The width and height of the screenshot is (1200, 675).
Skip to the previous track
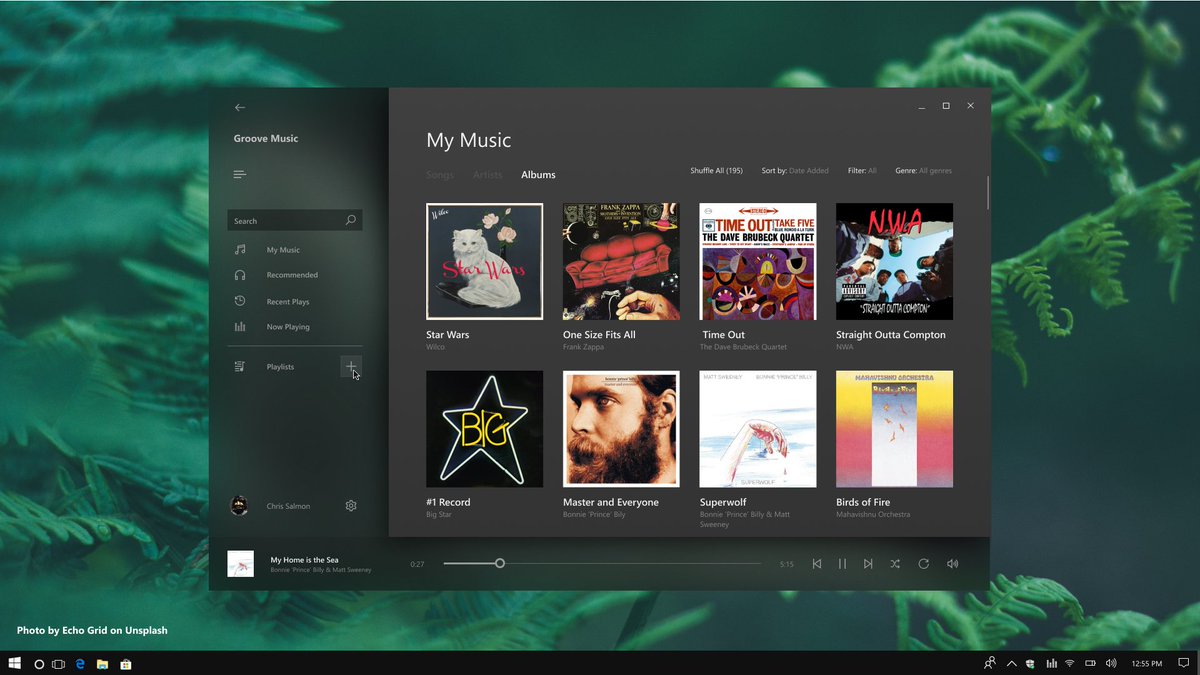pyautogui.click(x=817, y=564)
